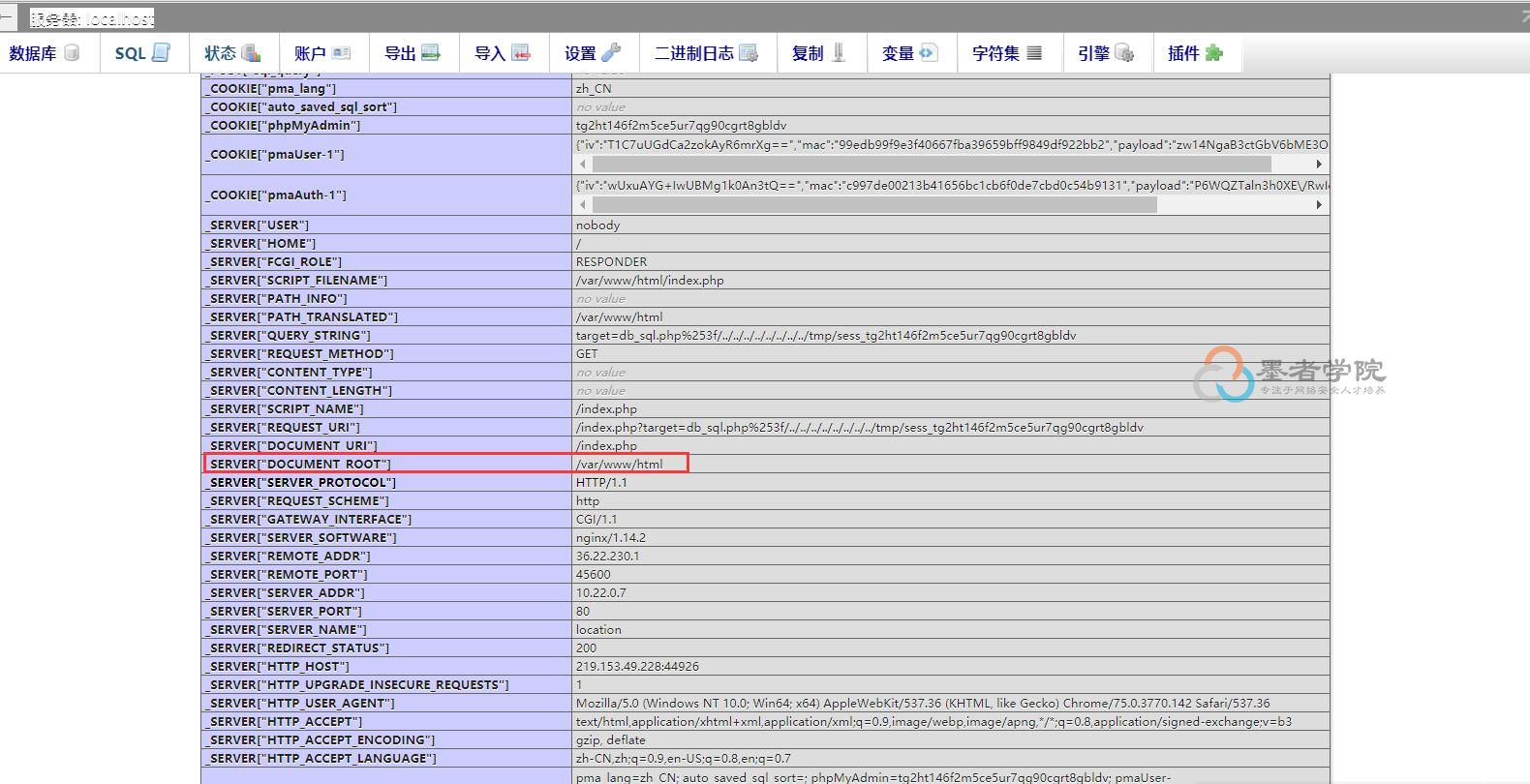The image size is (1530, 784).
Task: Click the status chart icon
Action: (x=251, y=52)
